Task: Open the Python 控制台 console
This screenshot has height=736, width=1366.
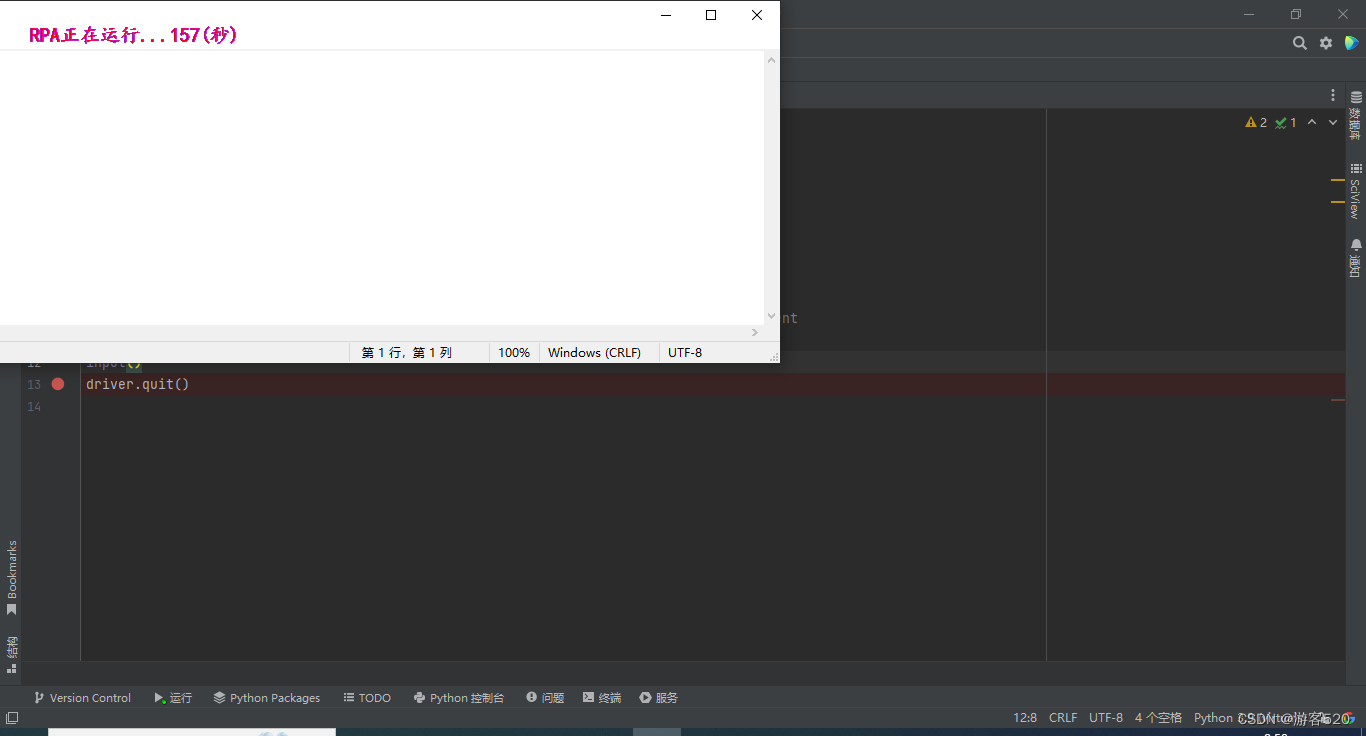Action: pos(459,698)
